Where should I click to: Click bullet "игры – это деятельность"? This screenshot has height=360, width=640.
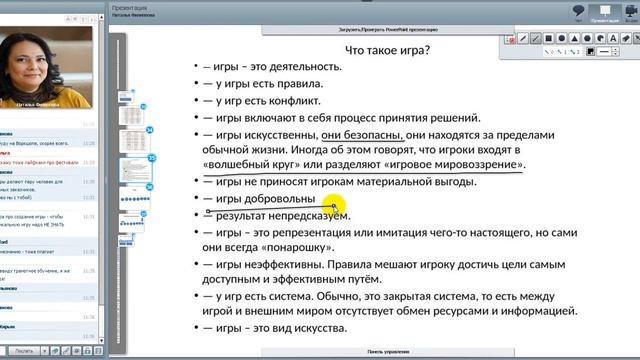click(278, 67)
